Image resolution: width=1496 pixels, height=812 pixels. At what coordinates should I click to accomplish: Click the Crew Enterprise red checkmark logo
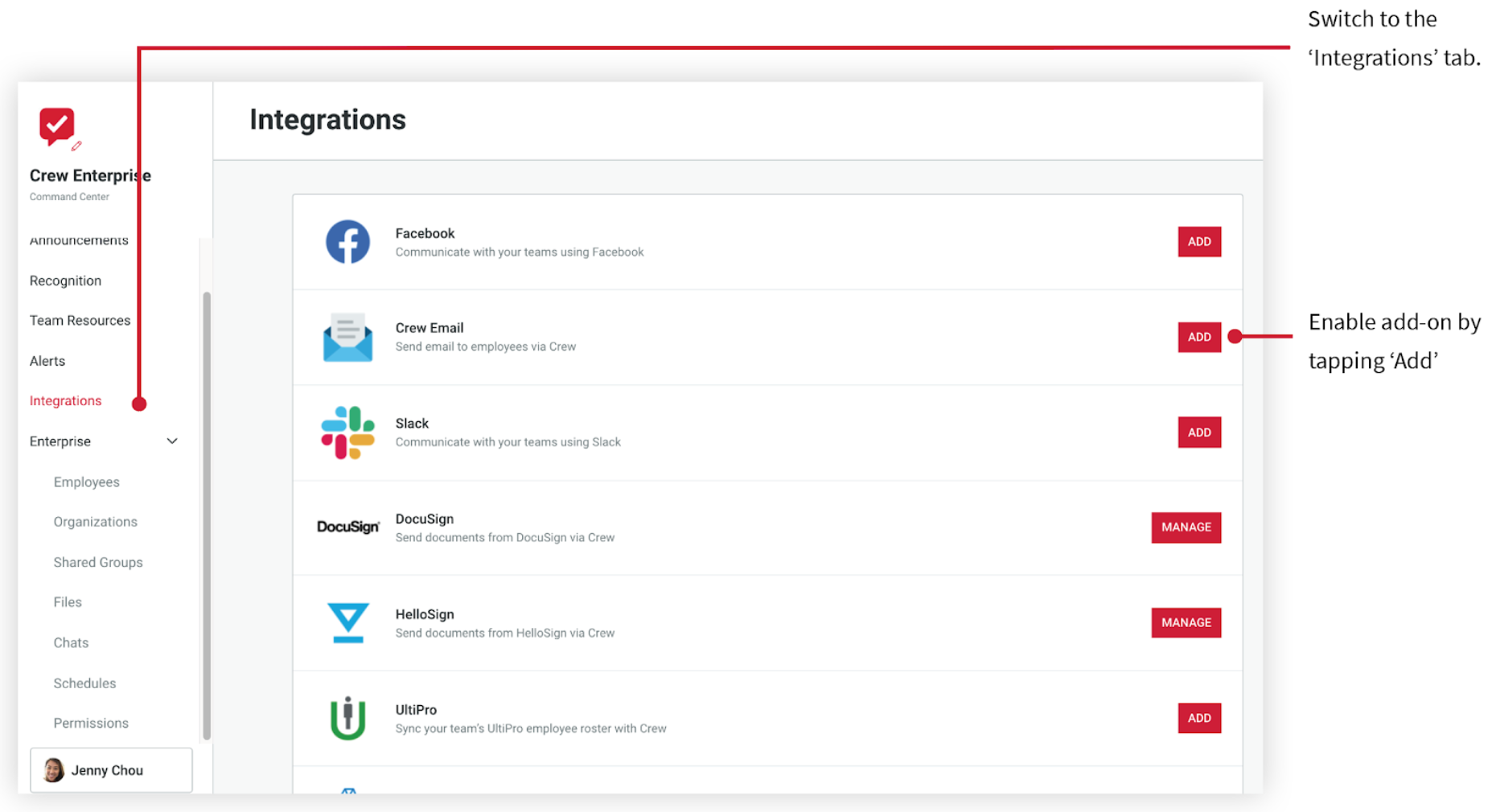(x=56, y=126)
